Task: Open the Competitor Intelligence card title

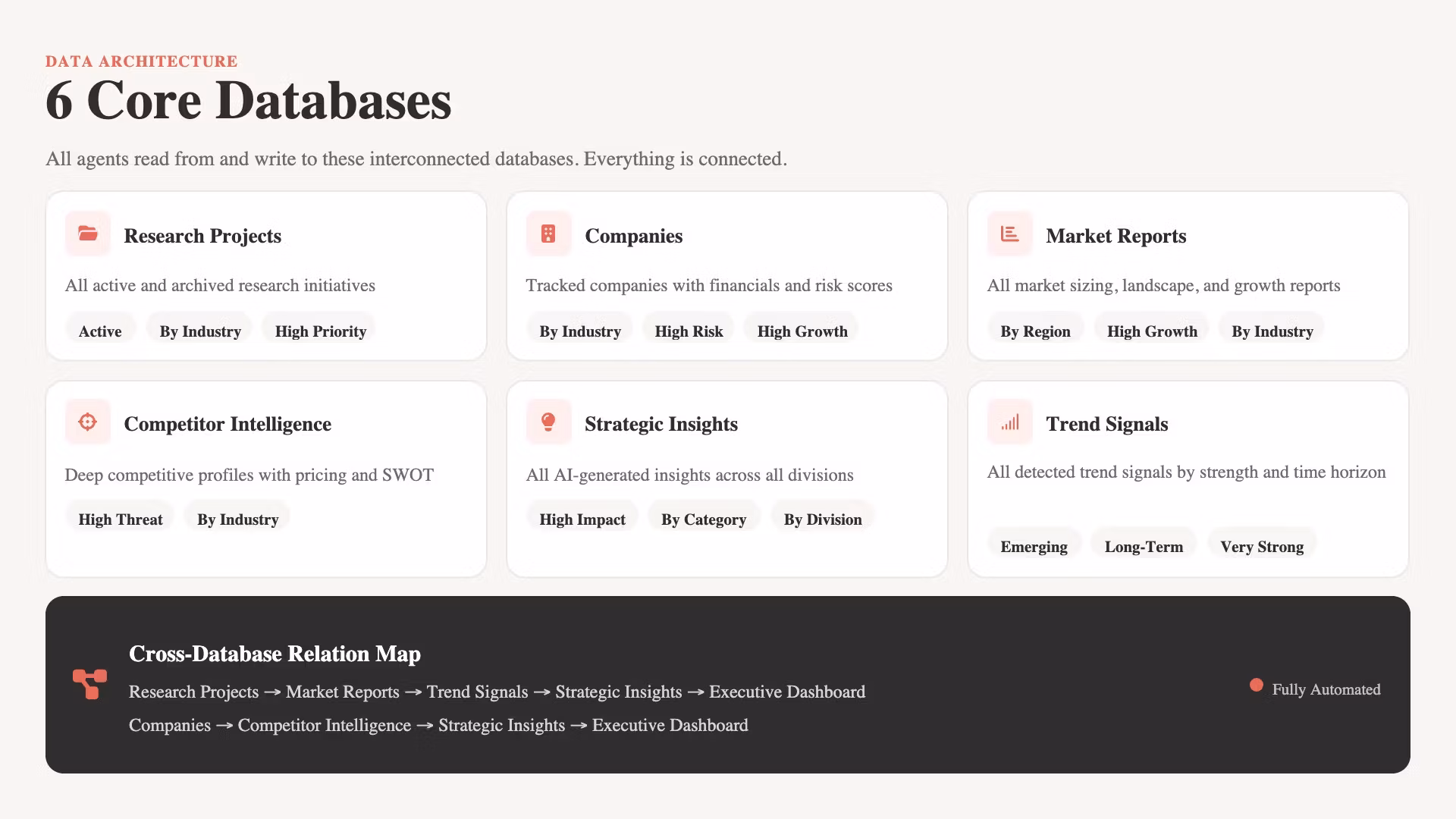Action: (227, 424)
